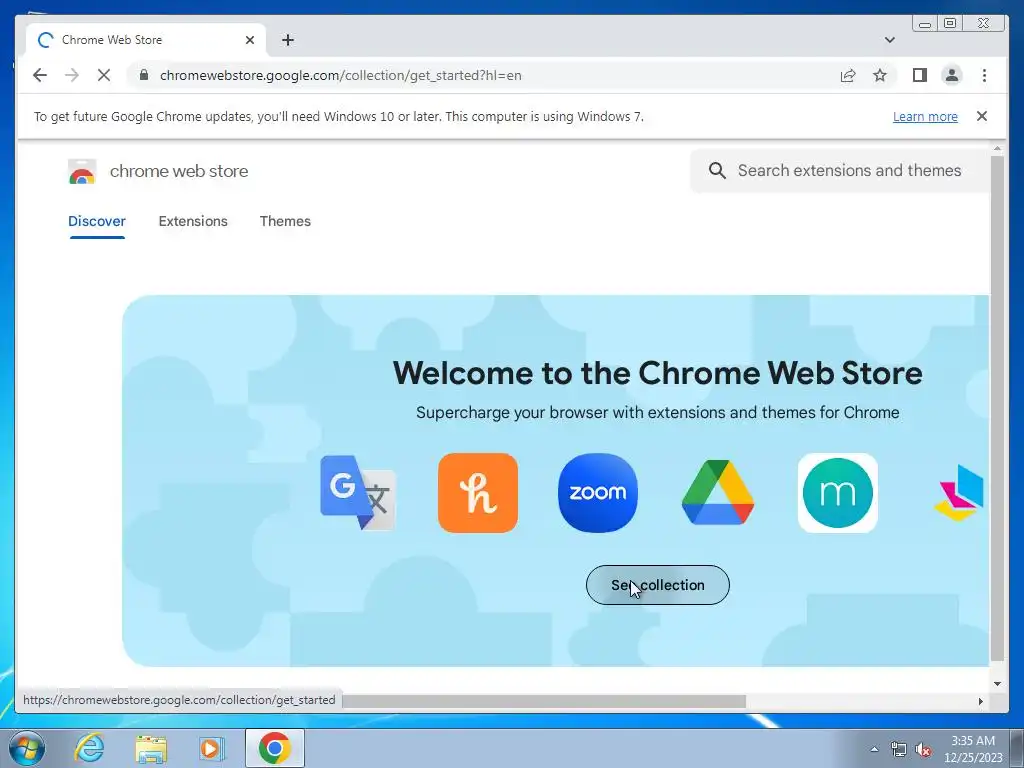Open the Chrome profile avatar menu
The image size is (1024, 768).
click(952, 75)
